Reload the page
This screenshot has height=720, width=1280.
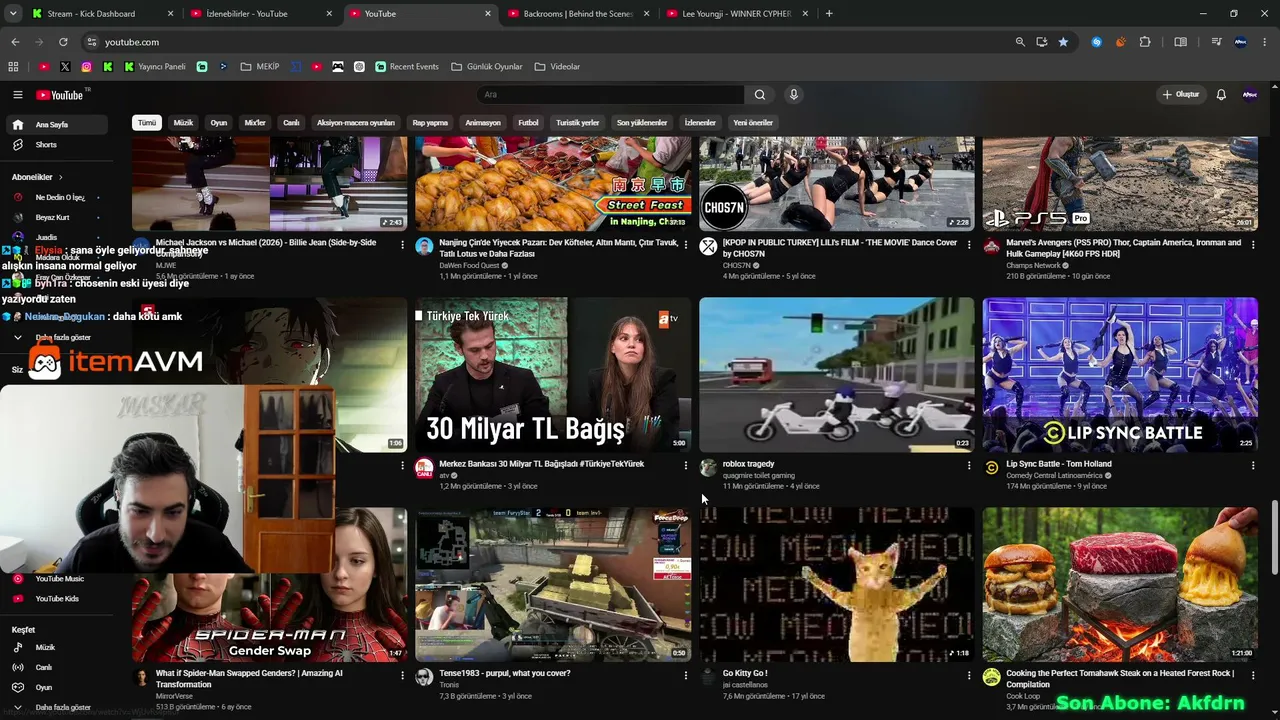click(63, 42)
